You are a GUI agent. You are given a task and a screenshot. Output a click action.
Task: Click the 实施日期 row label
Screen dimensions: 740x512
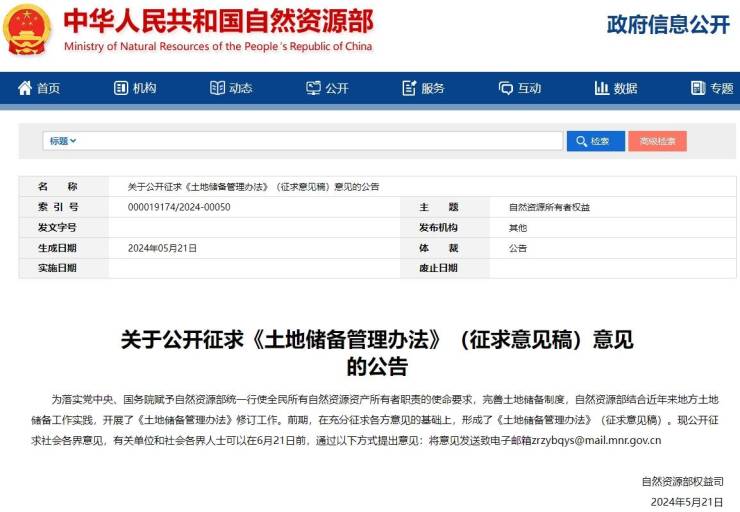tap(57, 268)
